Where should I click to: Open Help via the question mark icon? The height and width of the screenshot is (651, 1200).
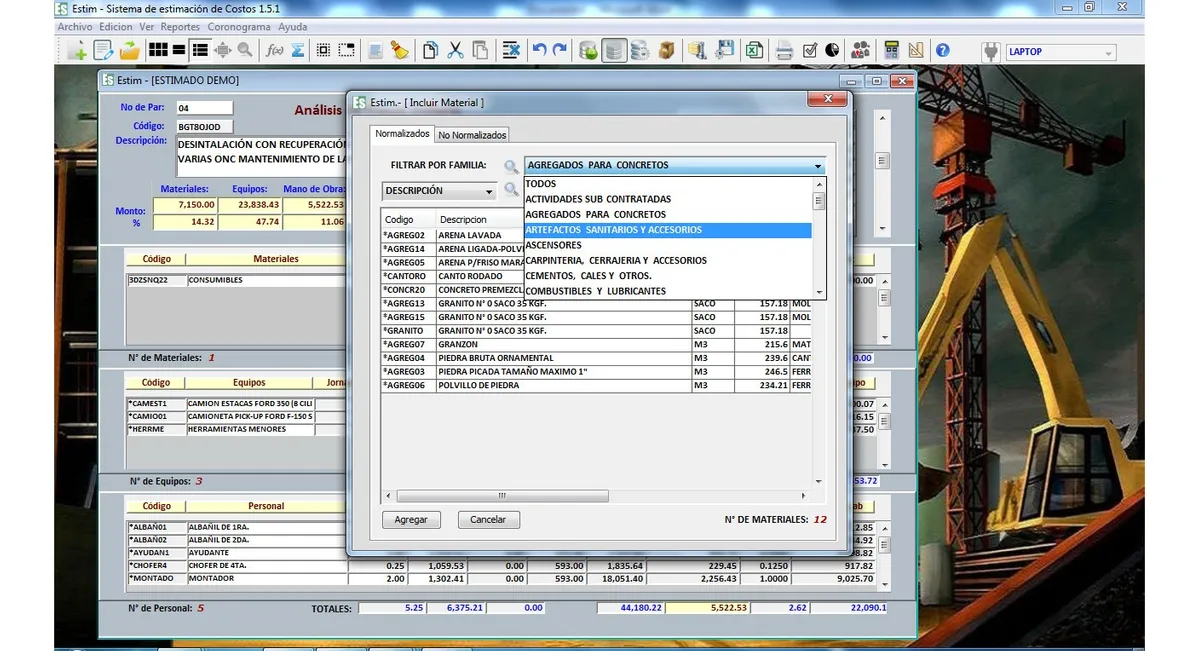tap(941, 49)
